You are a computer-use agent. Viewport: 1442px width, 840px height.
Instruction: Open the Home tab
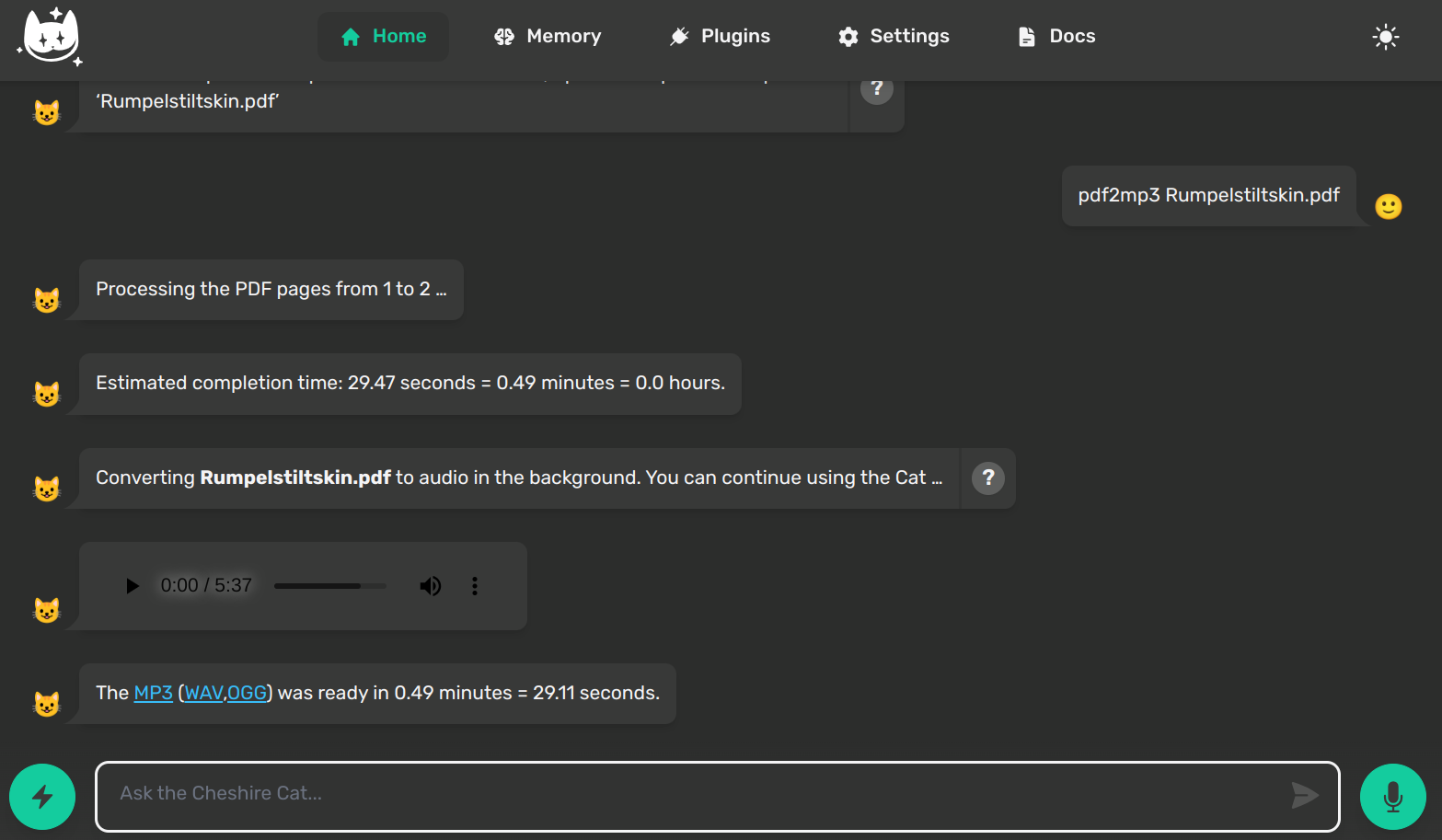[383, 37]
